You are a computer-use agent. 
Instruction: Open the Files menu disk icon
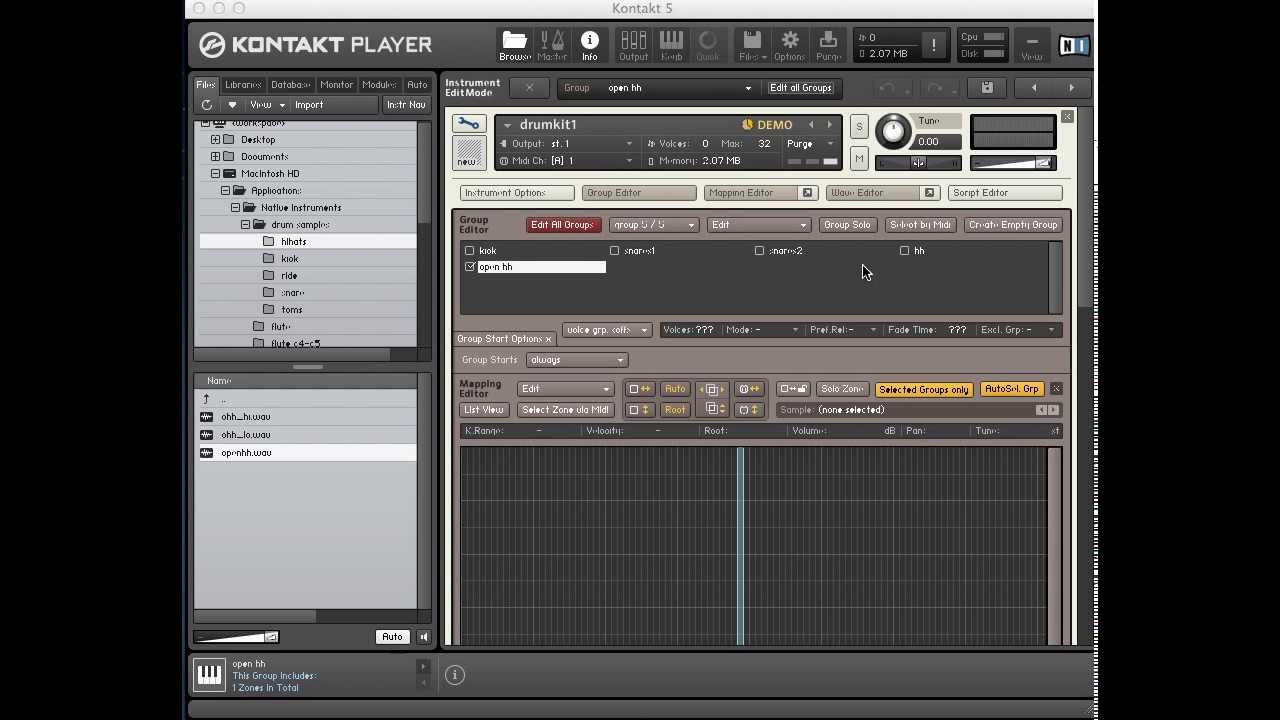pyautogui.click(x=752, y=45)
